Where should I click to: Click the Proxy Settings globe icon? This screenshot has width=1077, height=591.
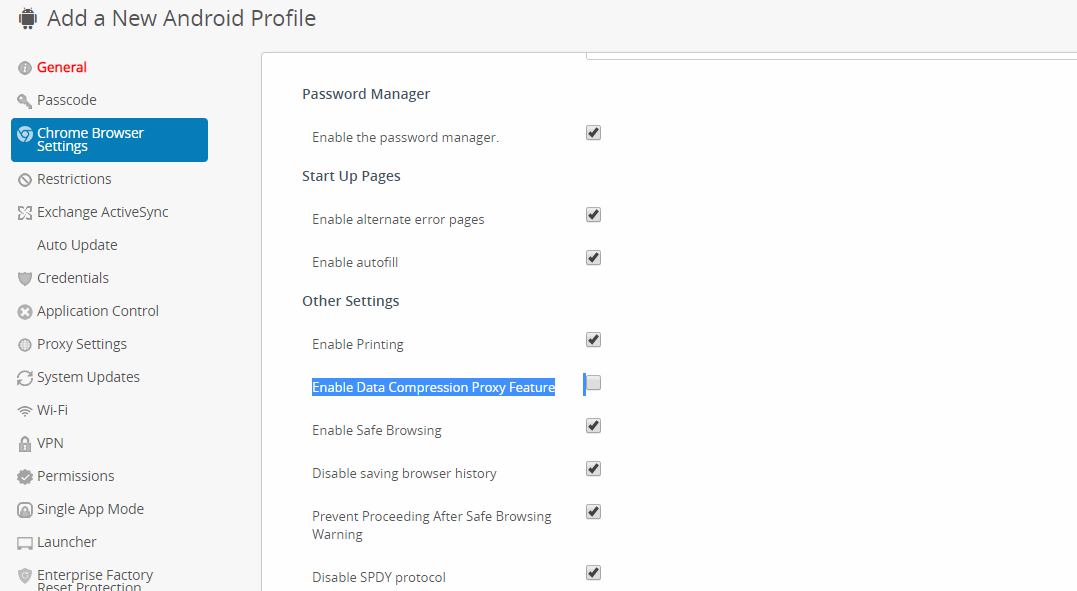tap(23, 344)
